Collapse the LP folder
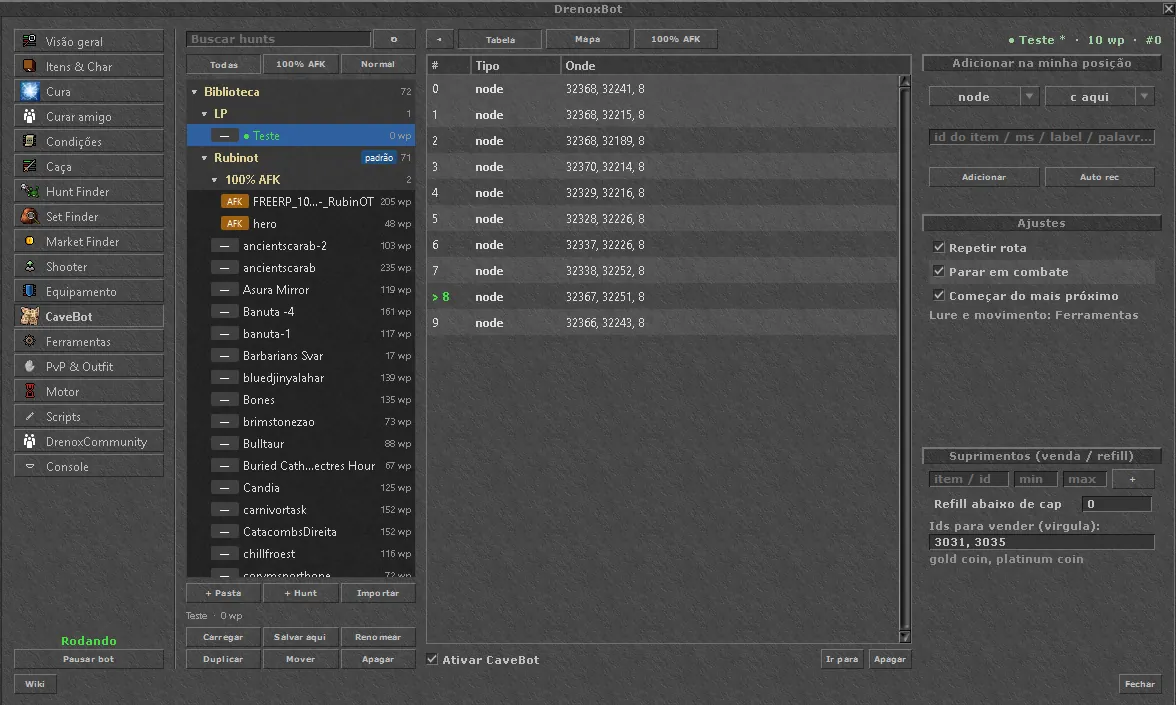1176x705 pixels. coord(204,114)
